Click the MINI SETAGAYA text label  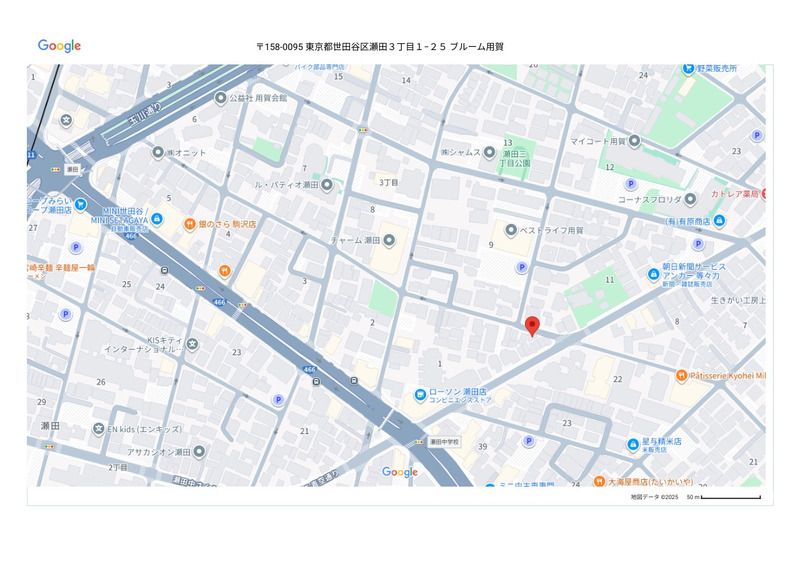click(119, 220)
